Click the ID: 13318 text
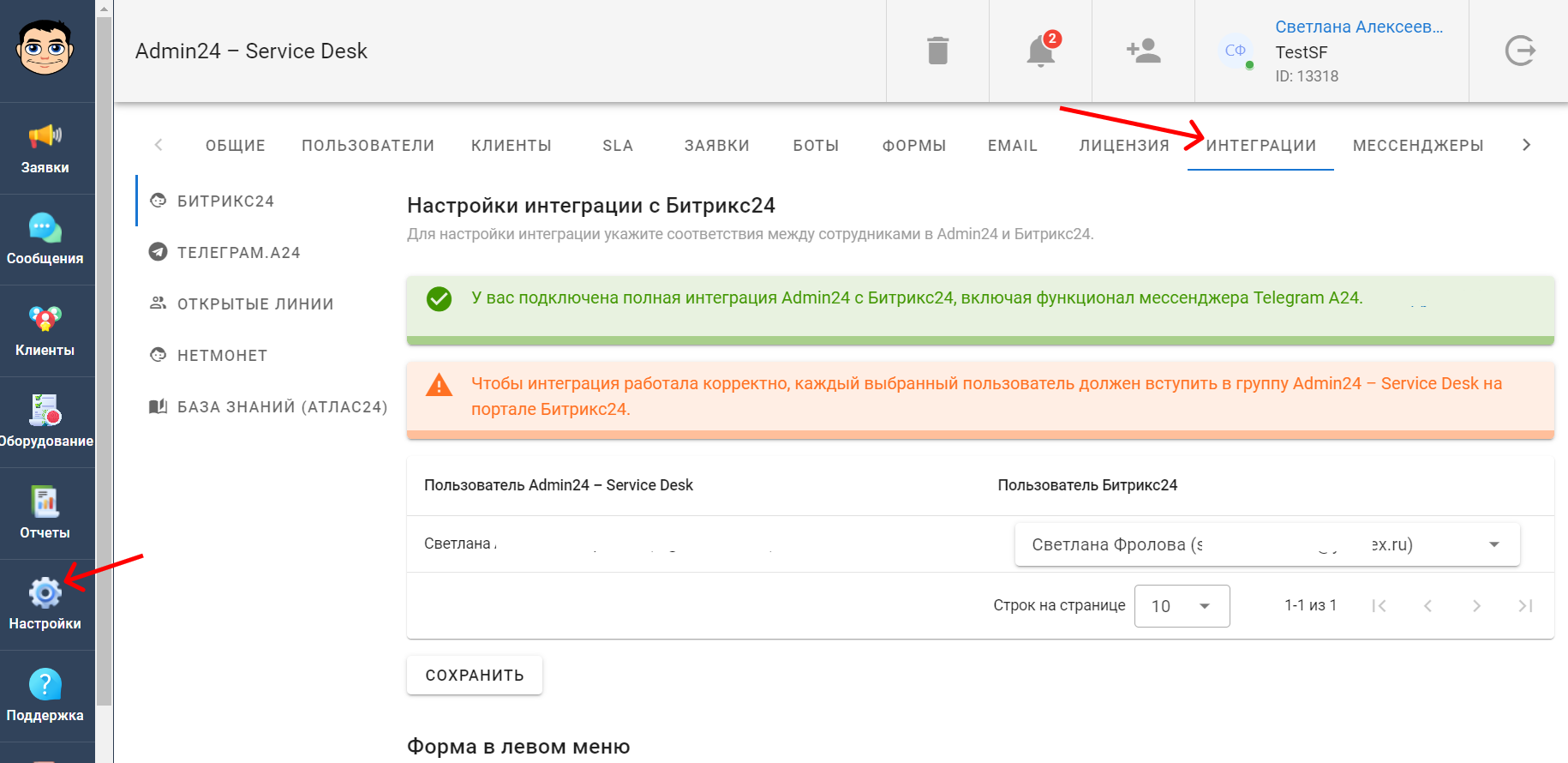Viewport: 1568px width, 763px height. [x=1307, y=76]
